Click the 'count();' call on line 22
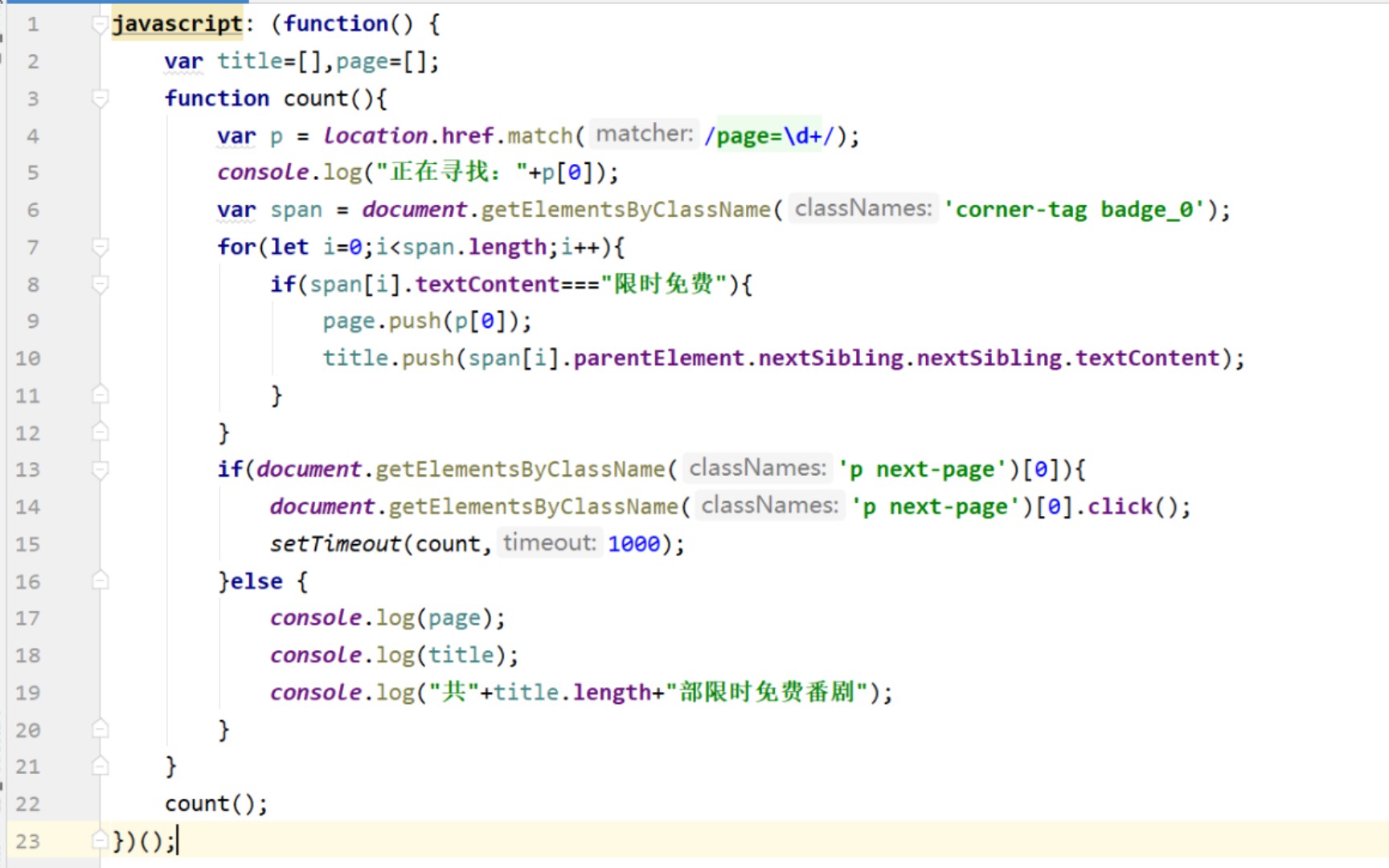 point(216,804)
